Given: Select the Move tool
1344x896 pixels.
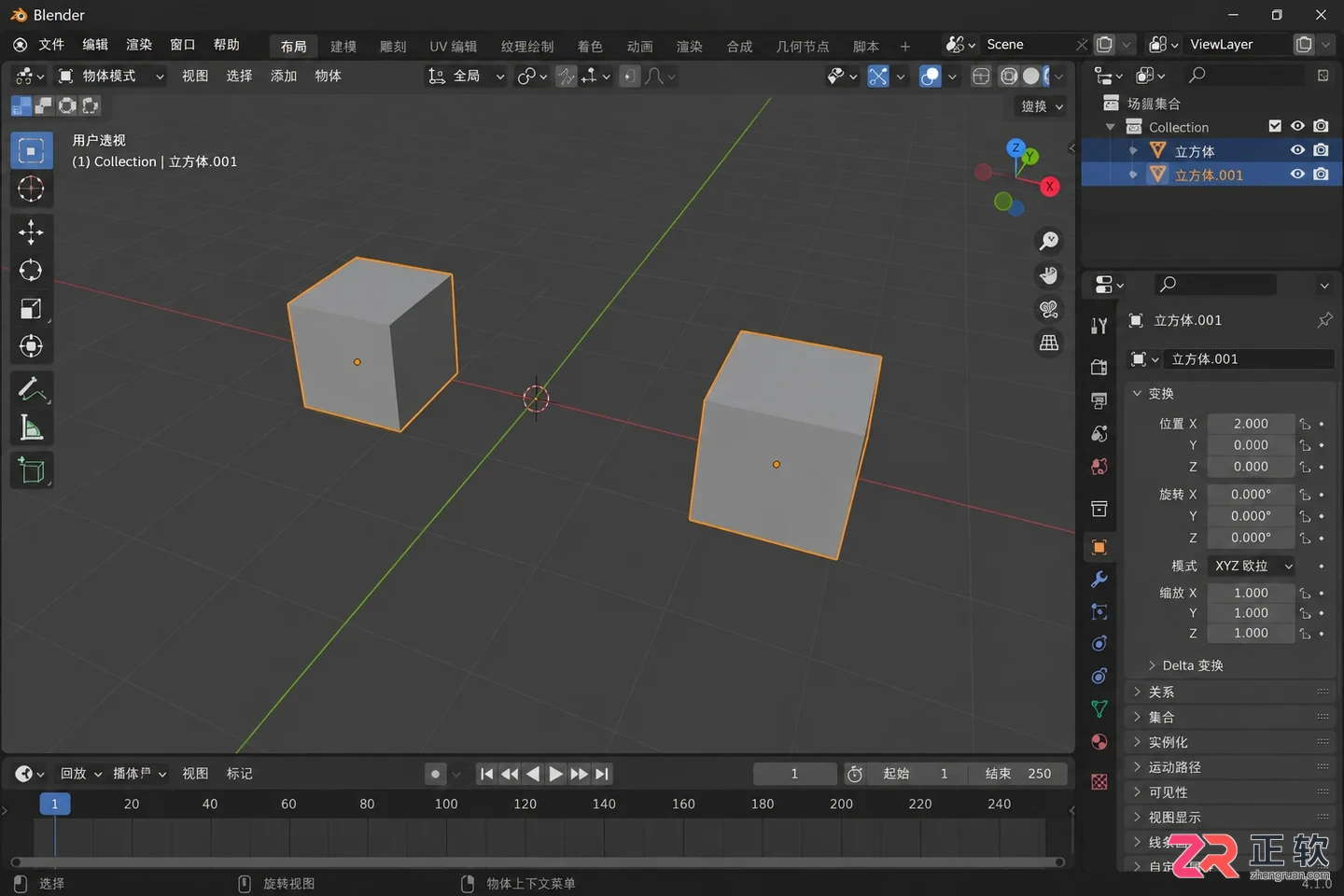Looking at the screenshot, I should [x=31, y=232].
